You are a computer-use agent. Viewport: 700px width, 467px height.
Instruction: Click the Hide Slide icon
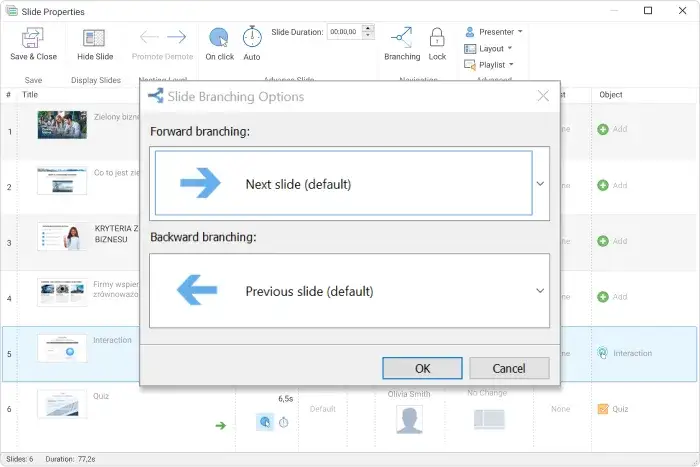pos(95,39)
